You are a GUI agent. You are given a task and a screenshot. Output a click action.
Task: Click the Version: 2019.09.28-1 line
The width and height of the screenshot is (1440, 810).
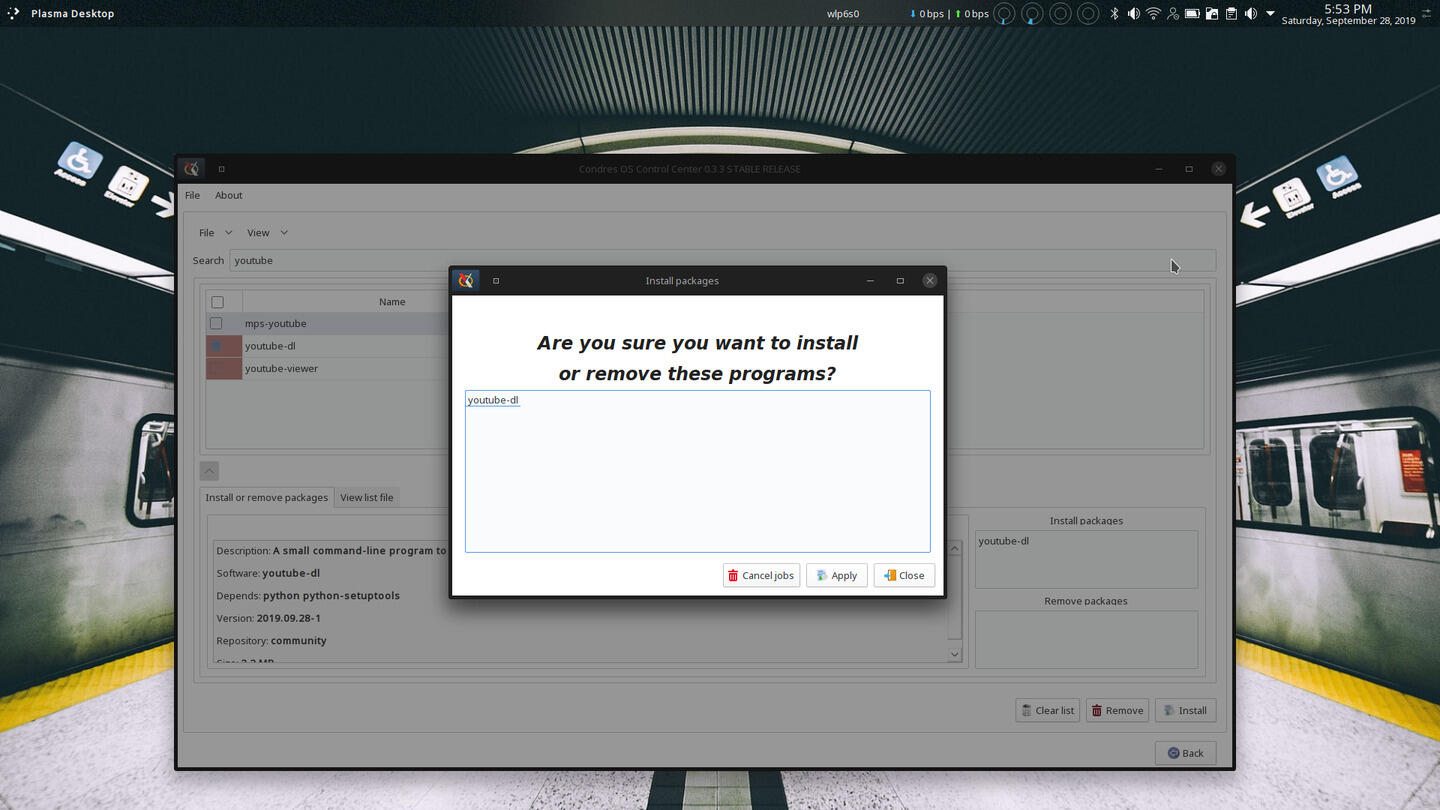point(268,618)
